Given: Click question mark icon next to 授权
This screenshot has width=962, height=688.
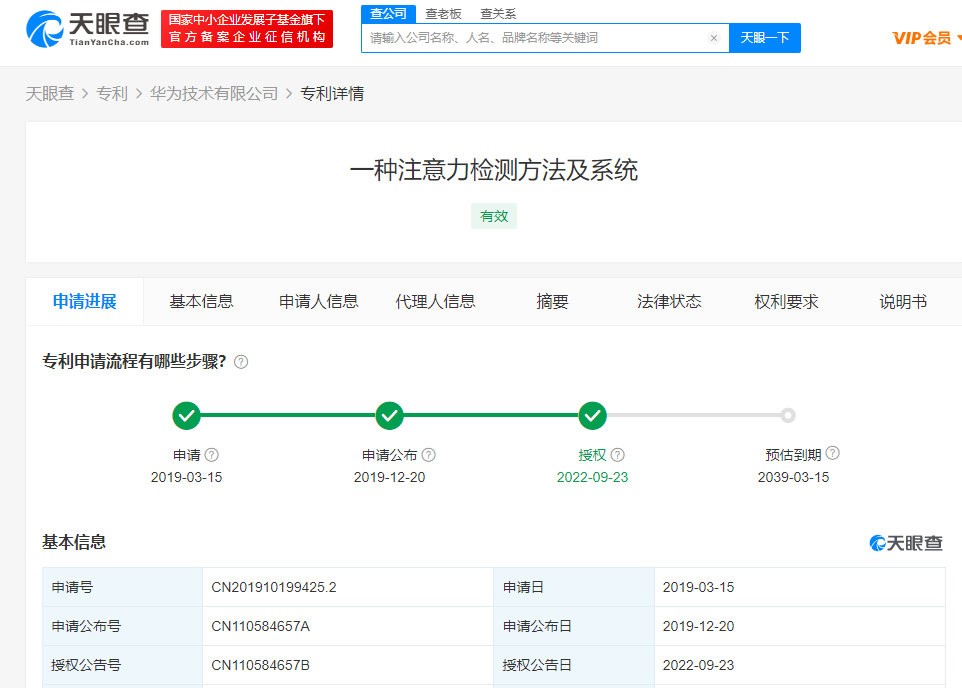Looking at the screenshot, I should pyautogui.click(x=618, y=455).
